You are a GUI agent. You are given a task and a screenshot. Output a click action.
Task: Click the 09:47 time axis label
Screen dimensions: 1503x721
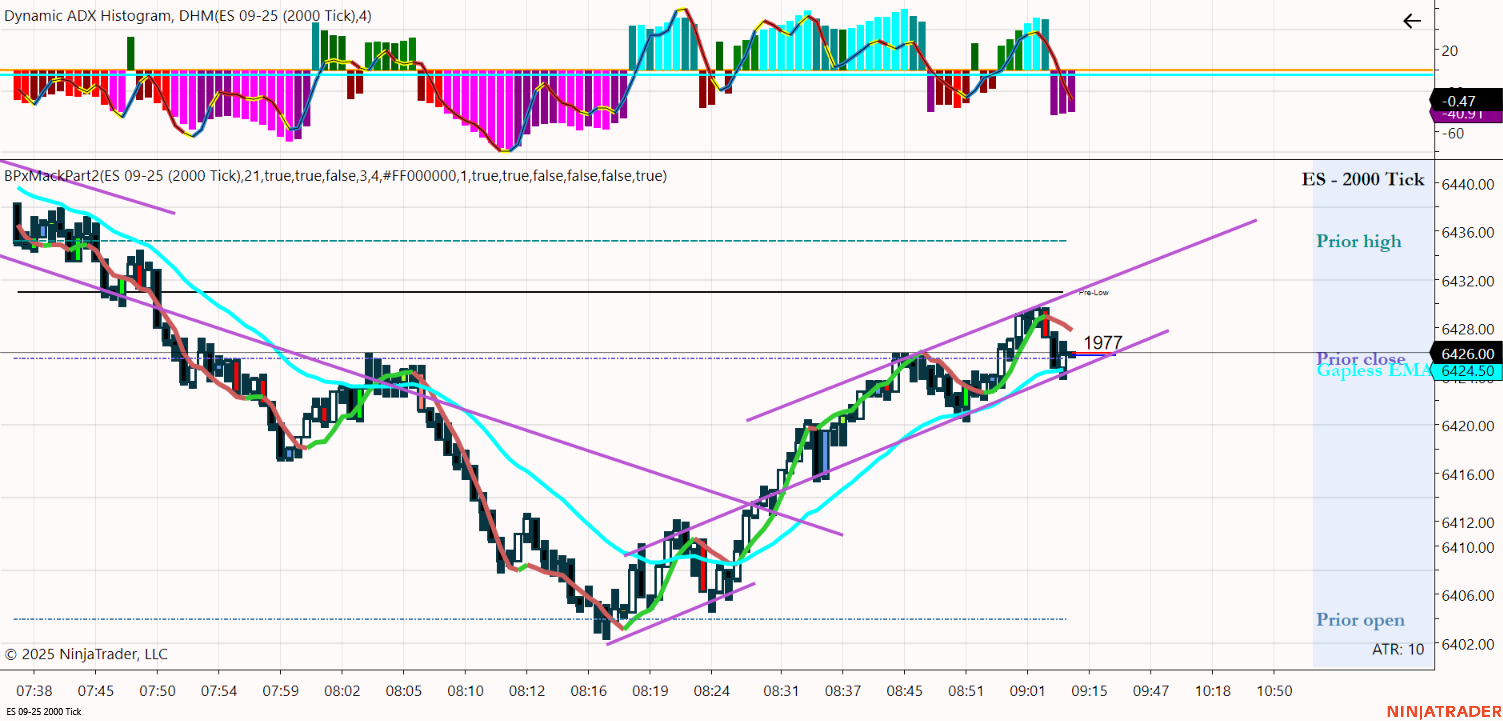1150,691
